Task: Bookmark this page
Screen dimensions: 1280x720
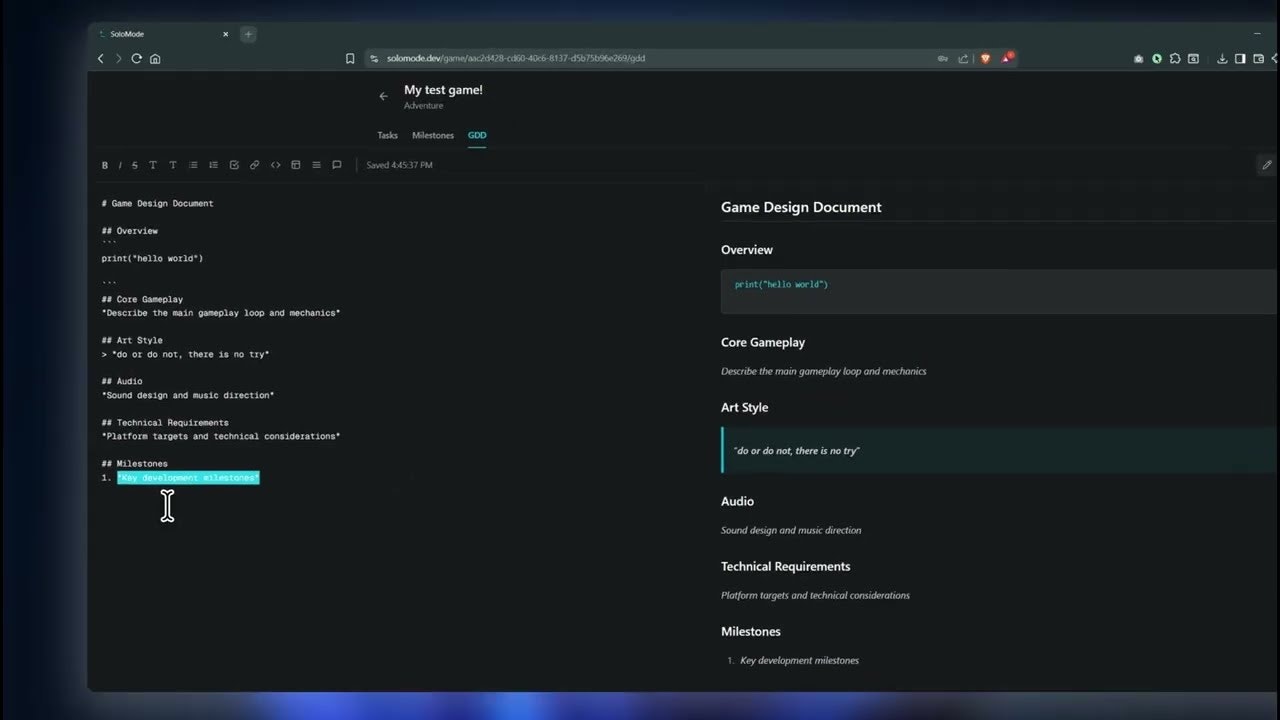Action: pos(350,59)
